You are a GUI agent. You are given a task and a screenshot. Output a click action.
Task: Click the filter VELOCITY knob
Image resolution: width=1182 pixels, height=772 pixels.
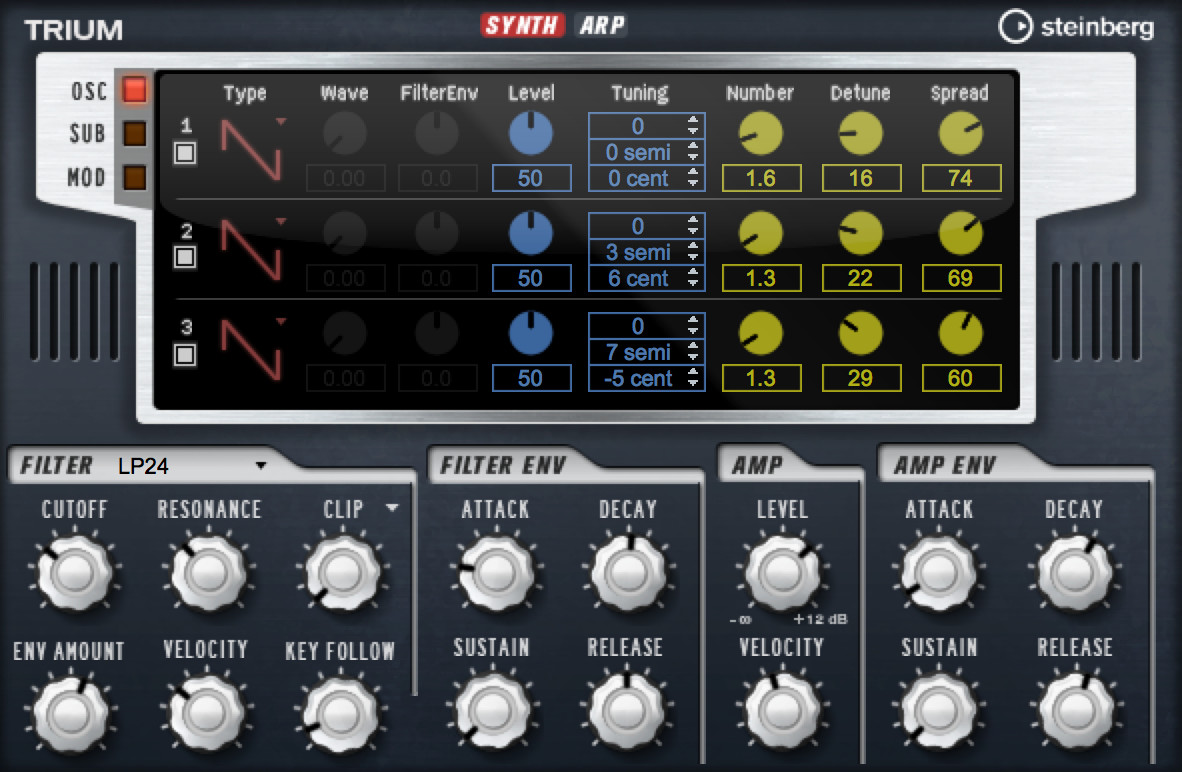coord(207,712)
